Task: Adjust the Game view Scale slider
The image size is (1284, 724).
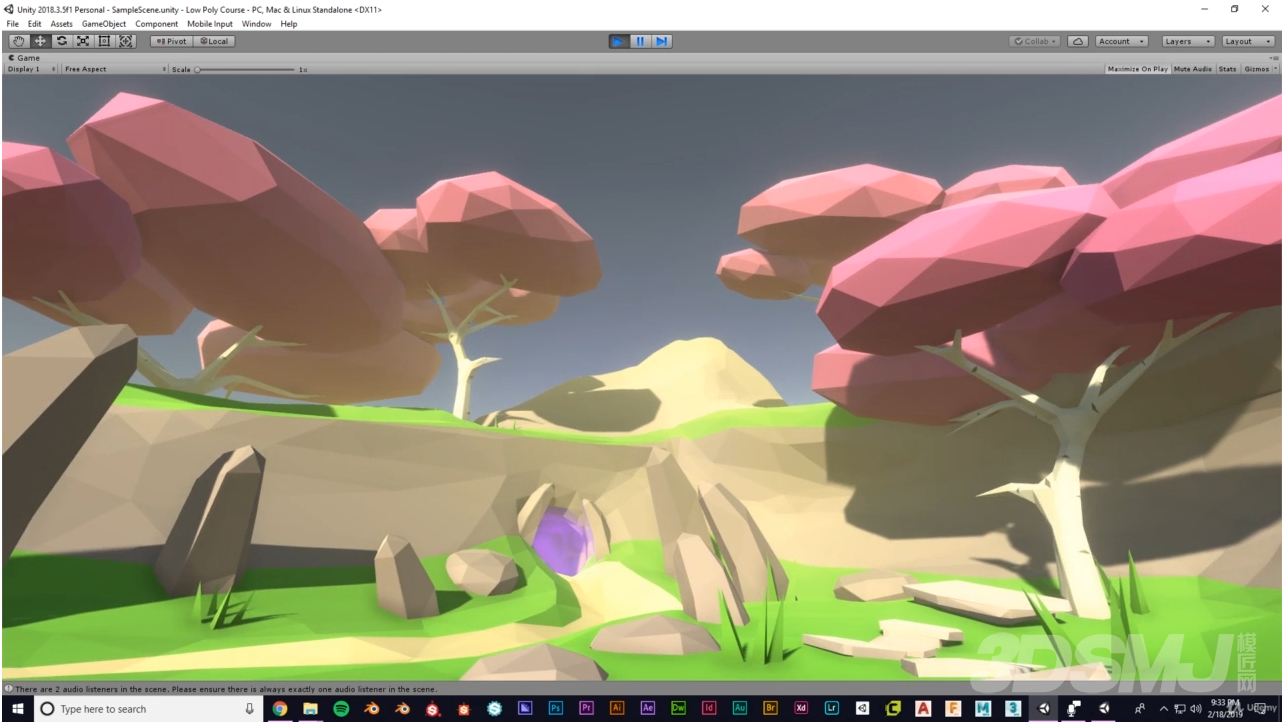Action: [x=247, y=70]
